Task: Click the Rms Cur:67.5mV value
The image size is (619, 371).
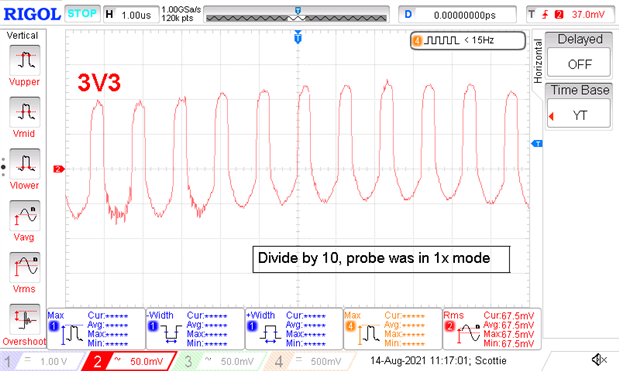Action: coord(509,316)
